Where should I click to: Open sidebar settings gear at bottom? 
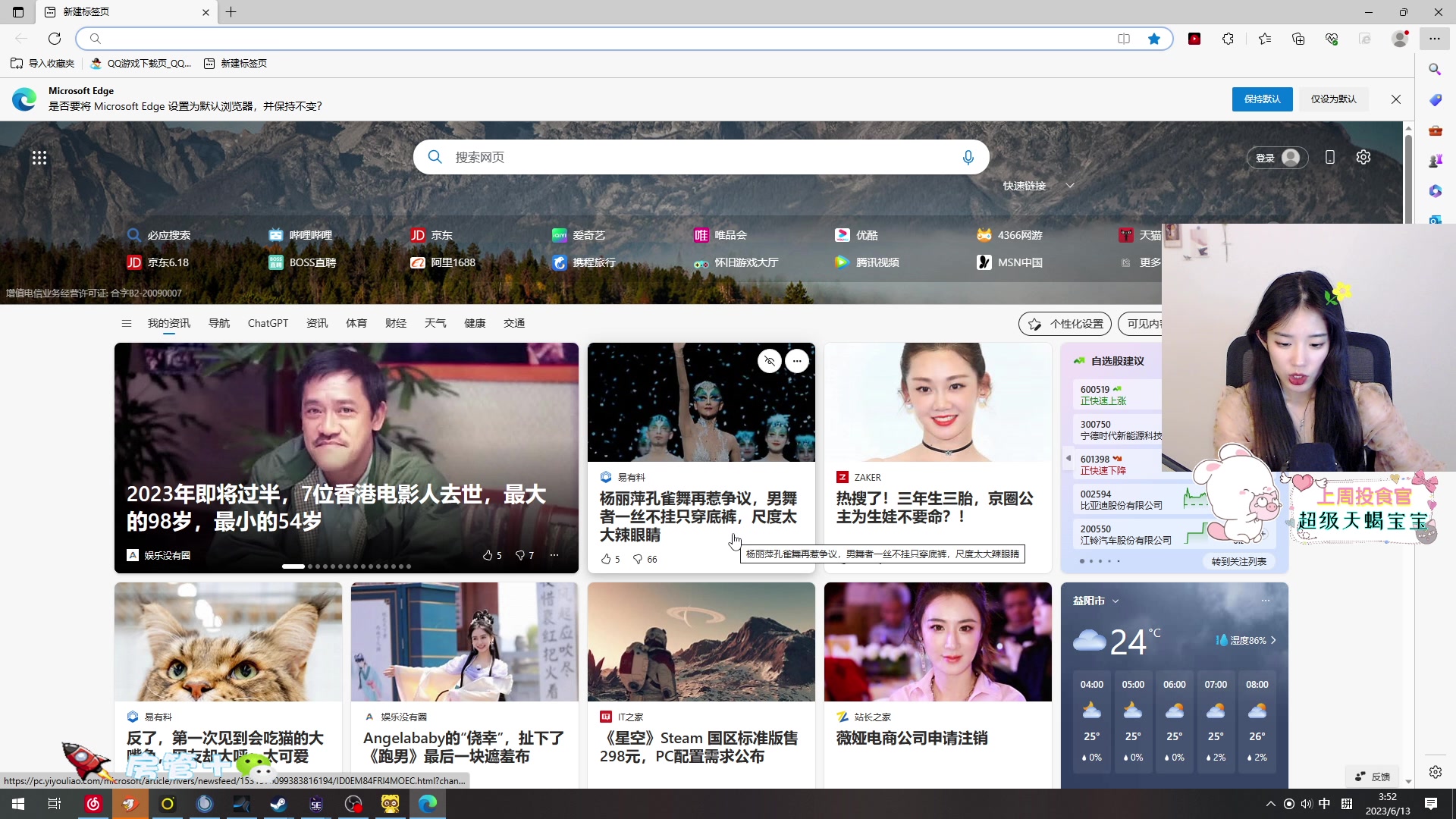tap(1435, 772)
